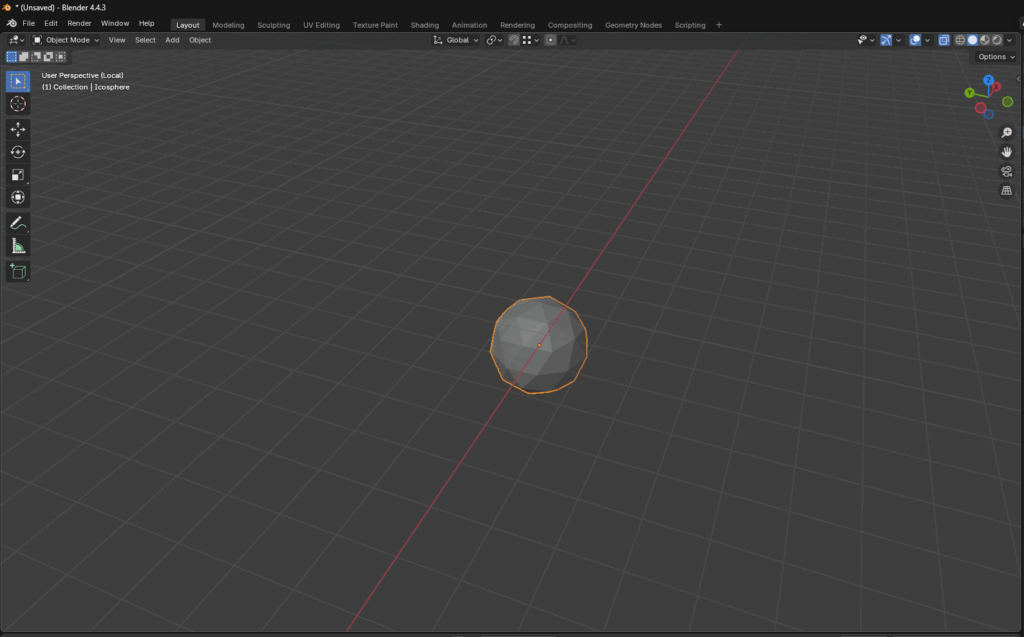The image size is (1024, 637).
Task: Switch to solid viewport shading
Action: click(972, 40)
